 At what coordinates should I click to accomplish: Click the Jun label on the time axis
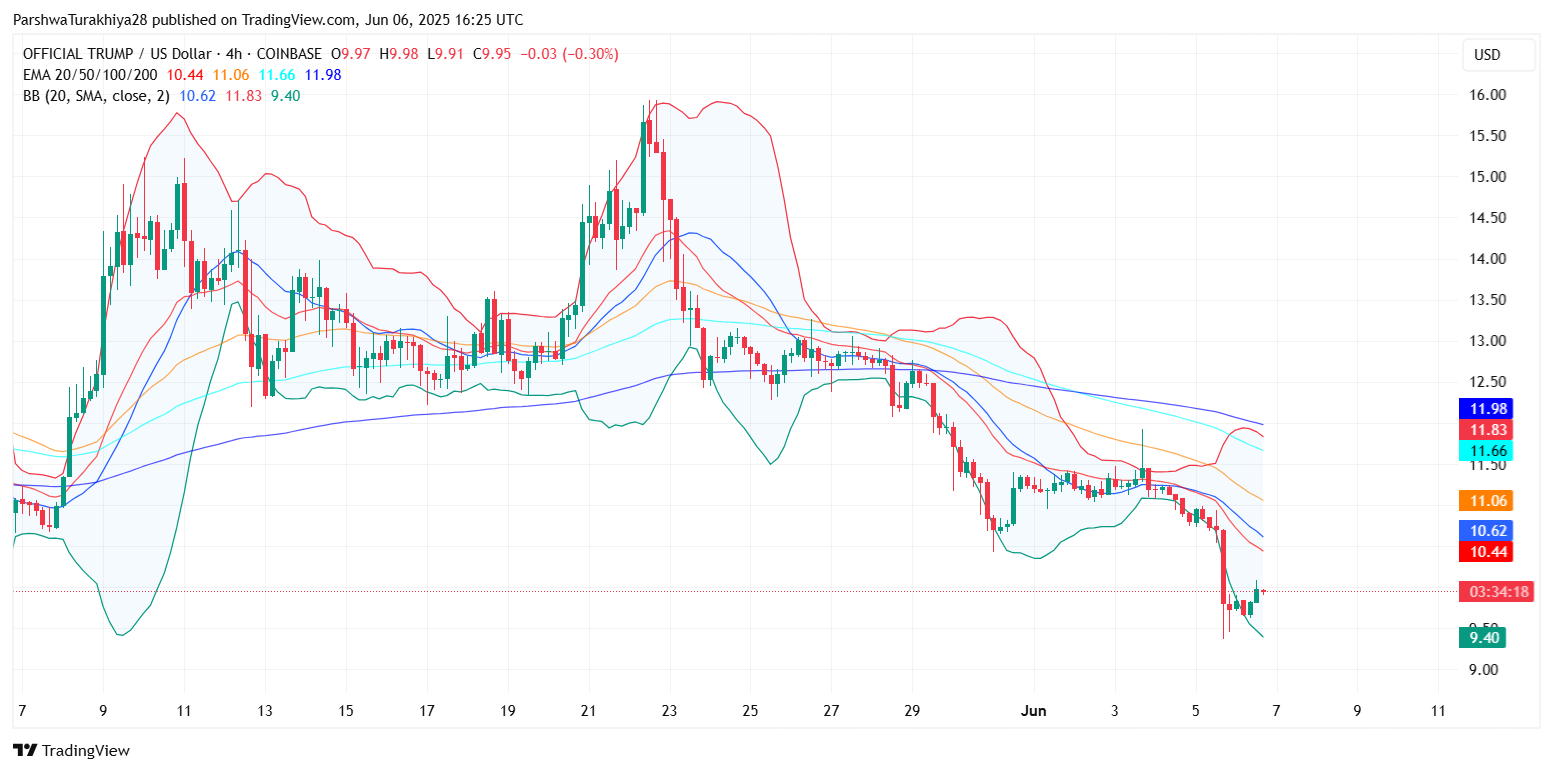[x=1033, y=711]
